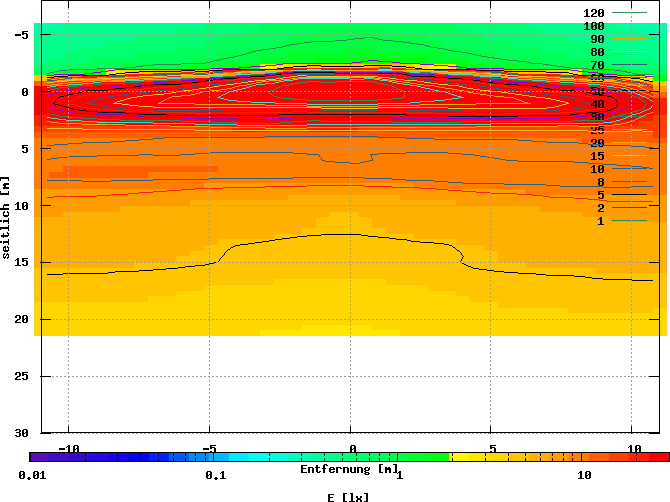The height and width of the screenshot is (502, 670).
Task: Click colorbar tick label "10"
Action: (x=585, y=475)
